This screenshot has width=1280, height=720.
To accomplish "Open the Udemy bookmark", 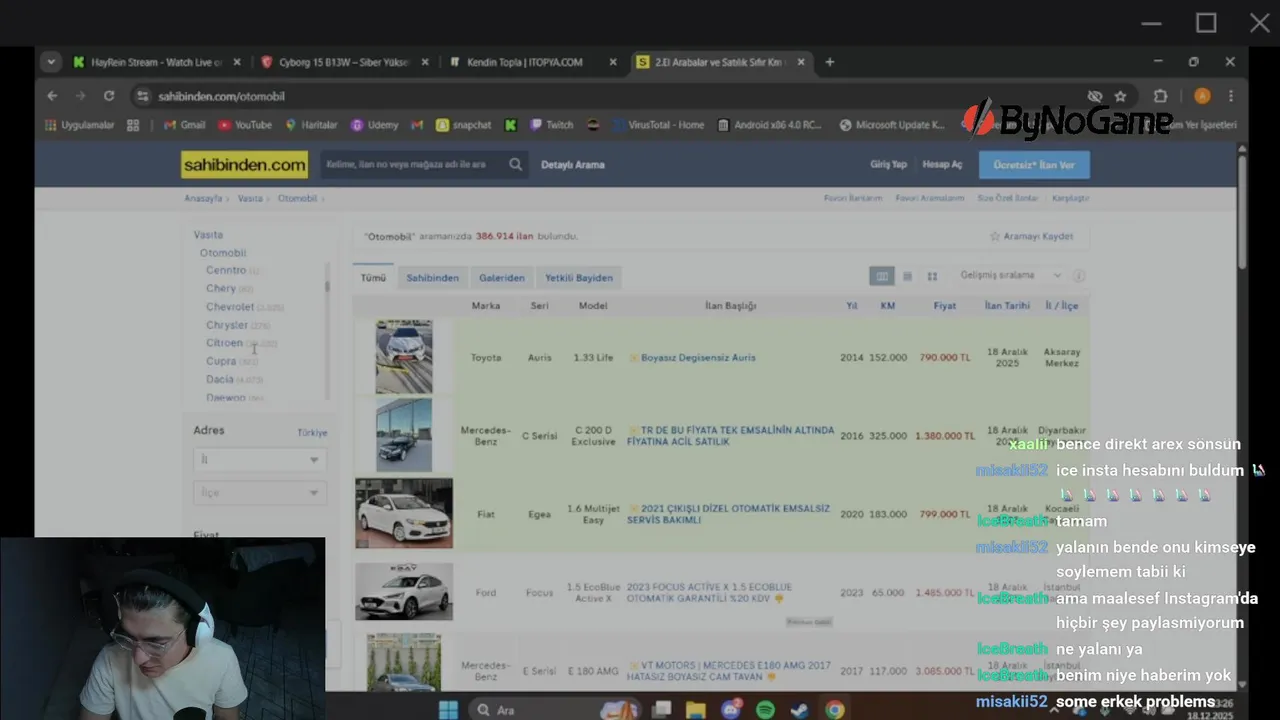I will pos(374,125).
